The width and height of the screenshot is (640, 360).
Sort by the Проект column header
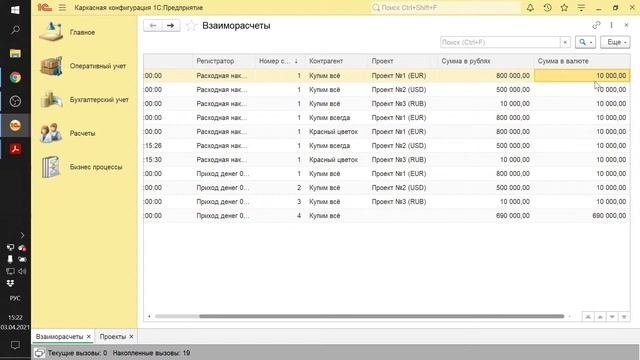click(x=403, y=61)
